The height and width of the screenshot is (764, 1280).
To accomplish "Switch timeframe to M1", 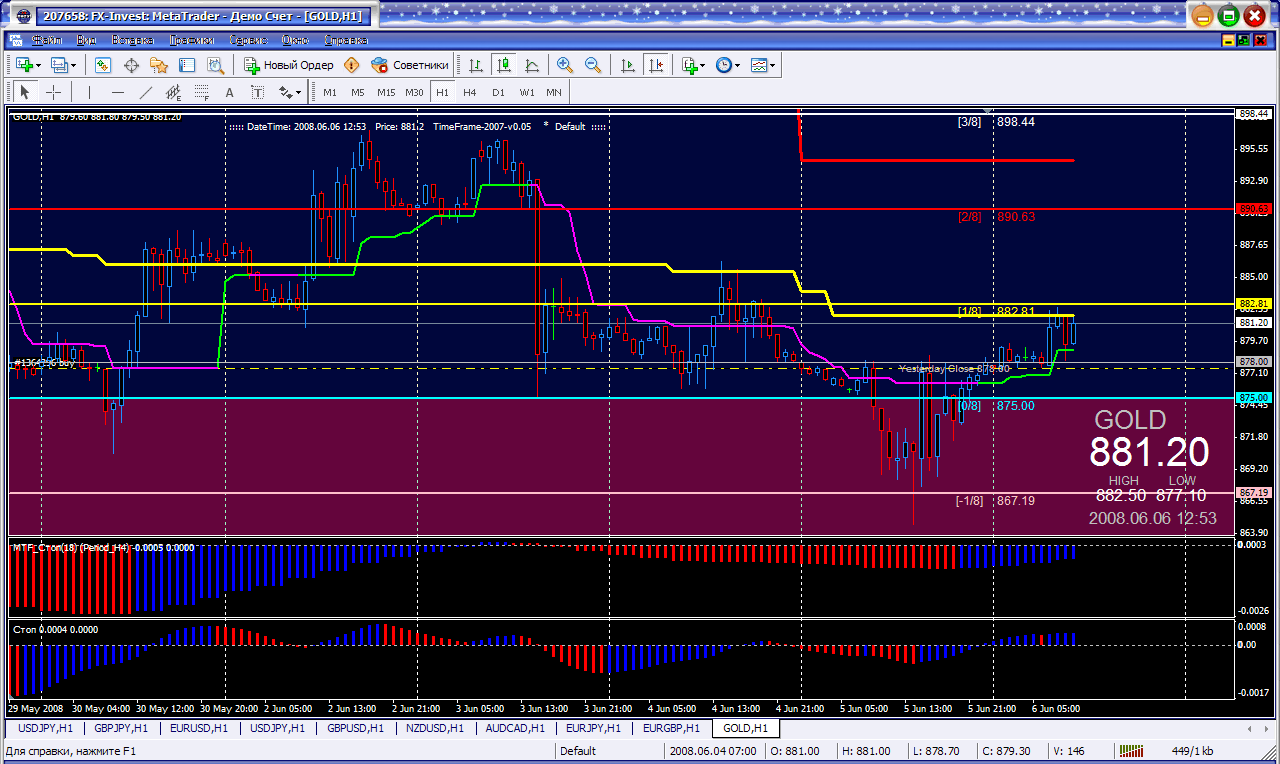I will tap(329, 92).
